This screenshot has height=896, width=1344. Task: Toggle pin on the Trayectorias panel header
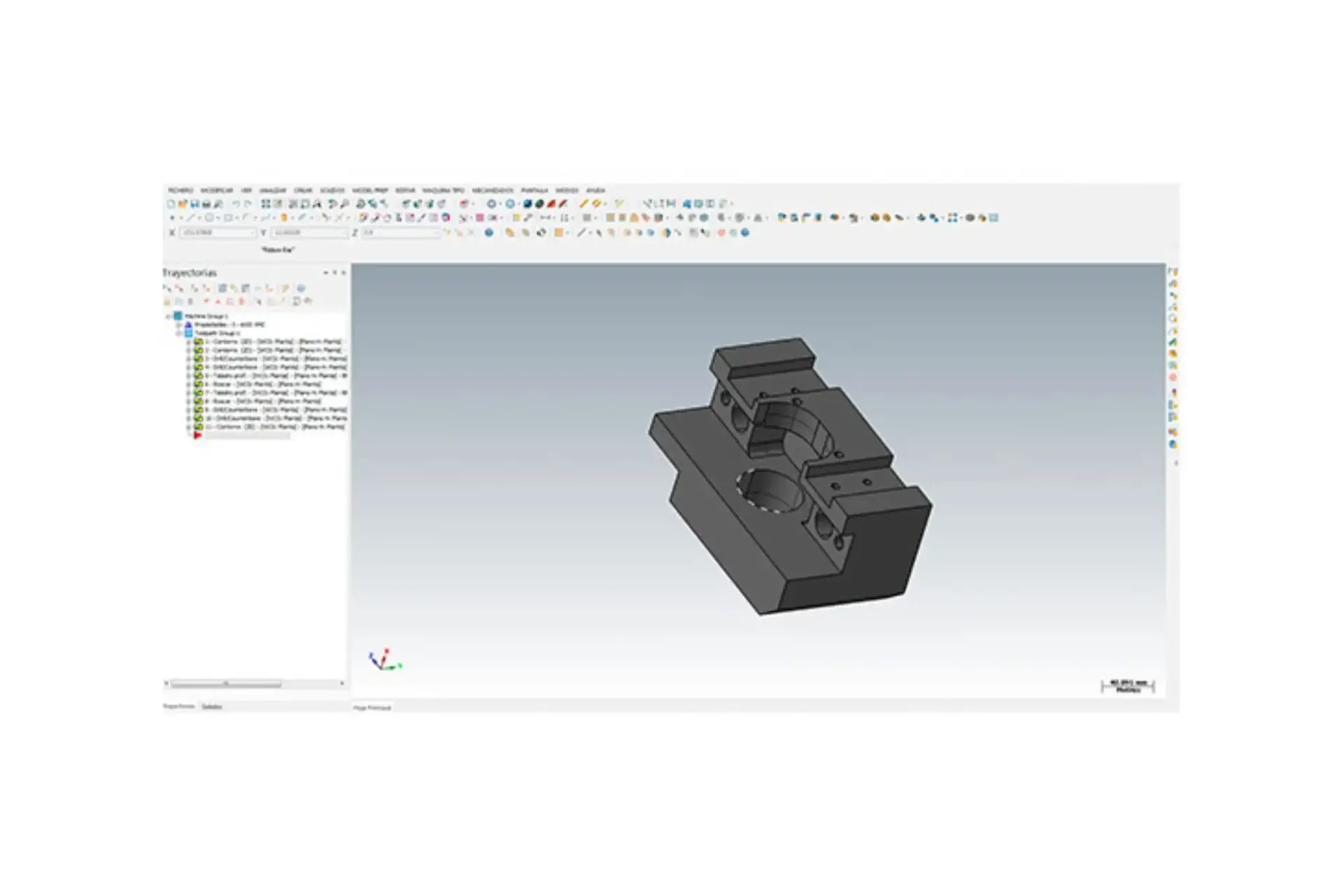coord(335,272)
